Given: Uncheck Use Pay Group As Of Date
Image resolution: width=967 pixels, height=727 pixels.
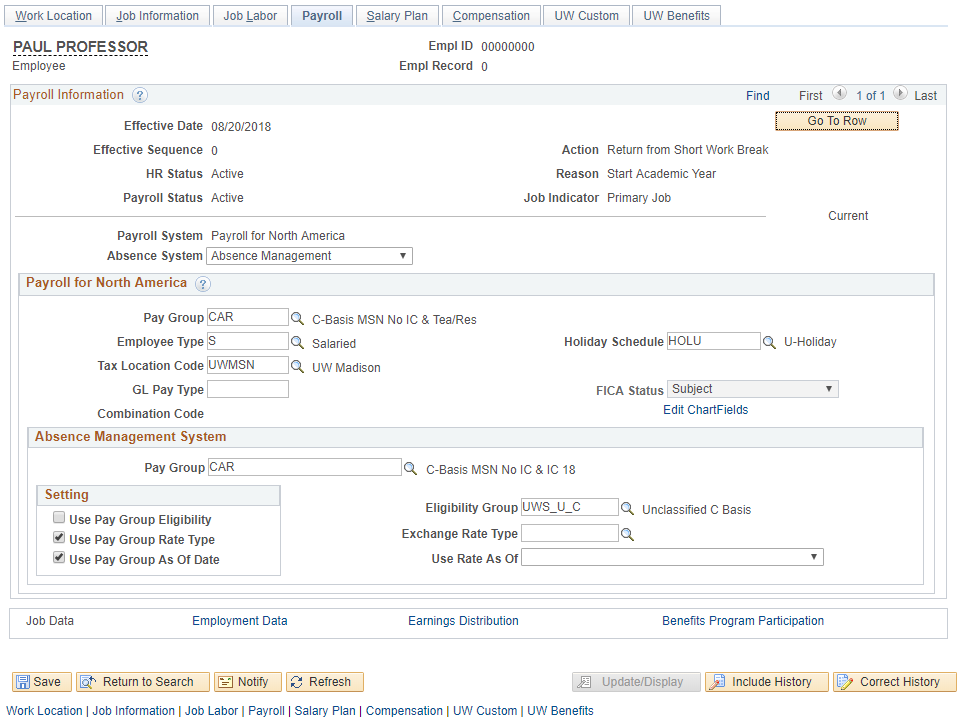Looking at the screenshot, I should [59, 557].
